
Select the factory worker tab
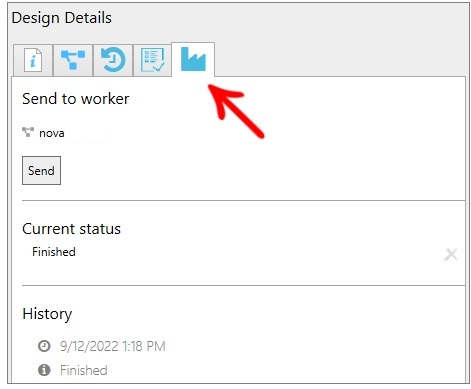click(x=193, y=59)
